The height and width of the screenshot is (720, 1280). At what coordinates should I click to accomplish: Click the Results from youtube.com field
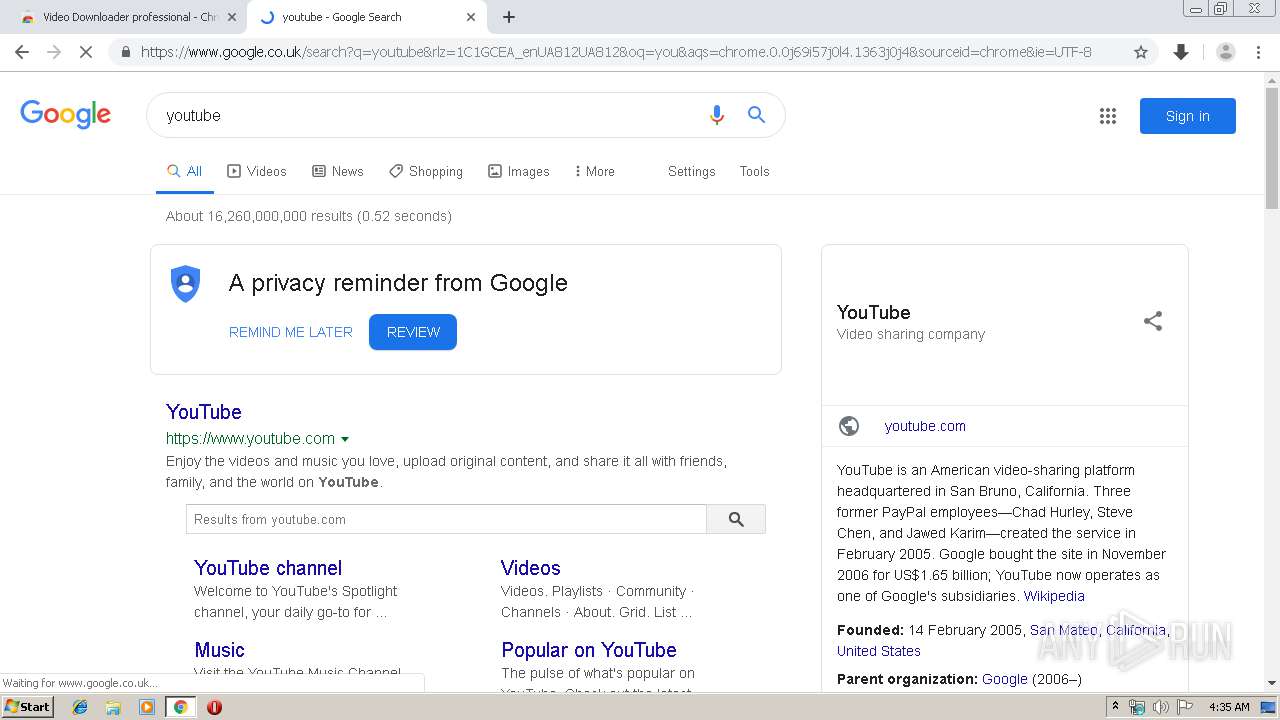tap(446, 519)
